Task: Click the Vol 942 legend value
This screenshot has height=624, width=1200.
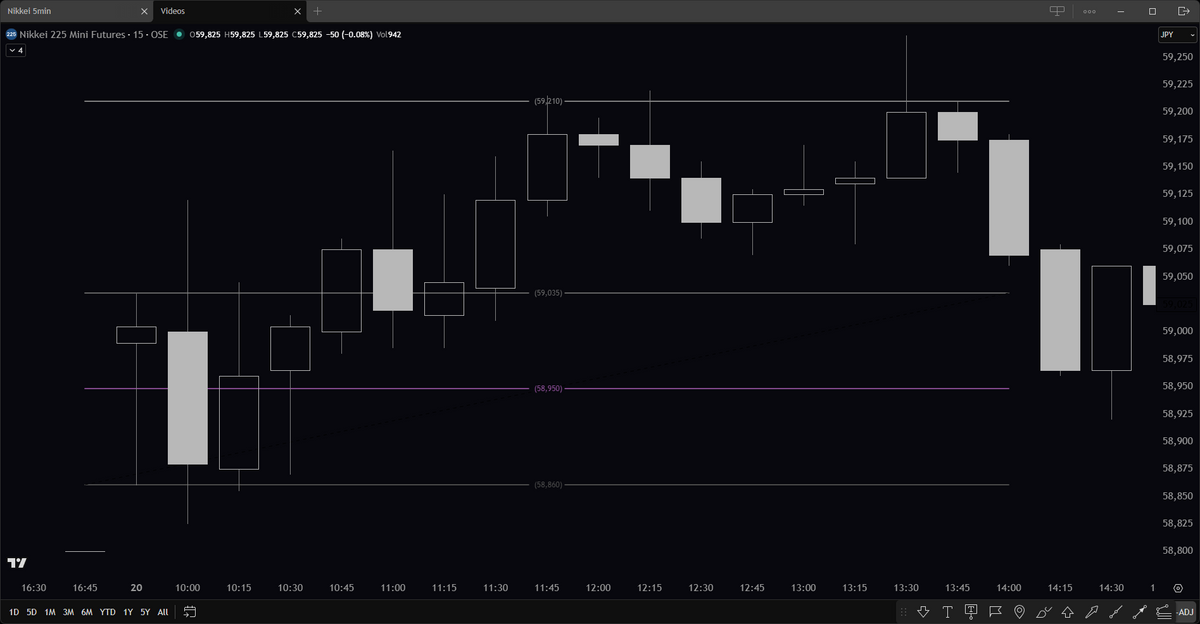Action: [388, 34]
